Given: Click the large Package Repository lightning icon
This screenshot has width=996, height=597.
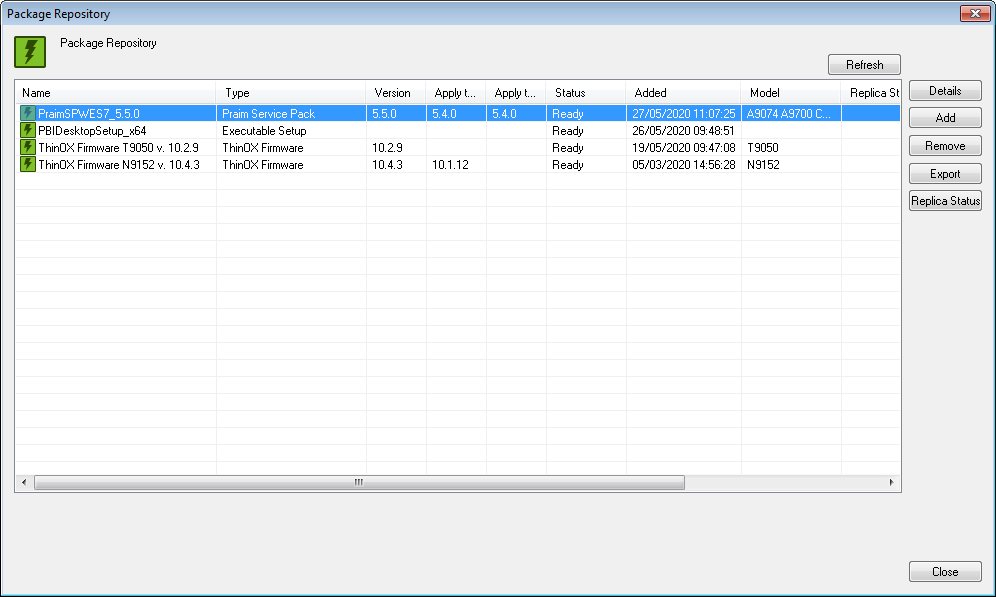Looking at the screenshot, I should click(30, 51).
